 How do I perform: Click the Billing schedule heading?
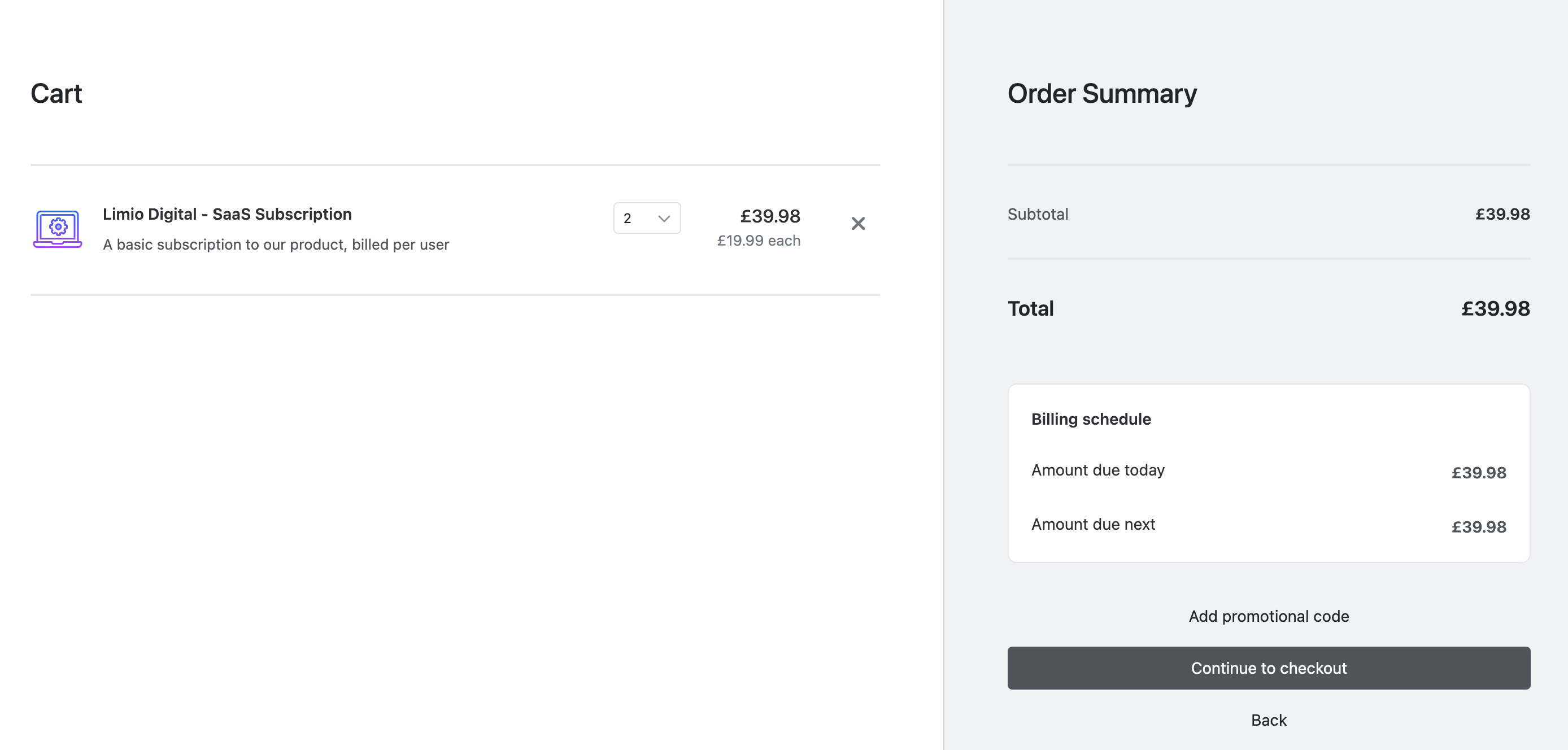coord(1090,420)
